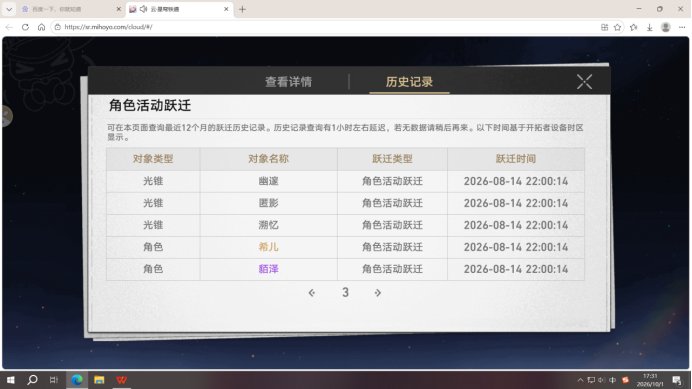Switch to the first Baidu browser tab
The width and height of the screenshot is (692, 389).
pos(66,9)
